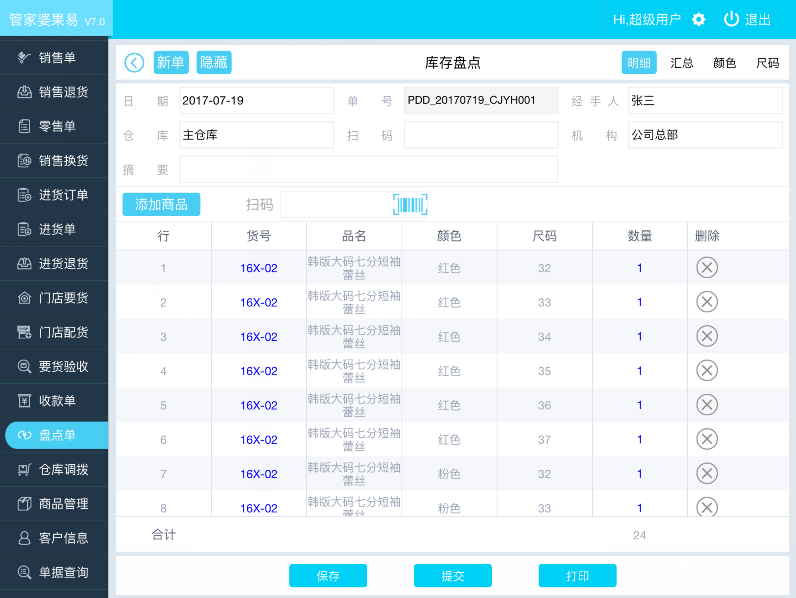Click size 36 cell in row 5
Image resolution: width=796 pixels, height=598 pixels.
[544, 405]
